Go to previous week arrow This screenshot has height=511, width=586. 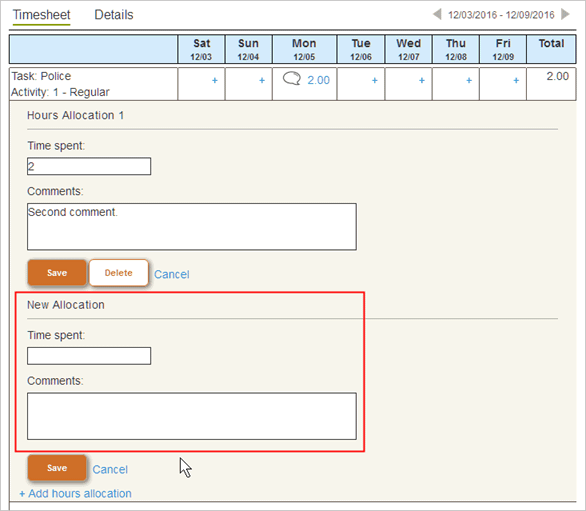point(437,15)
